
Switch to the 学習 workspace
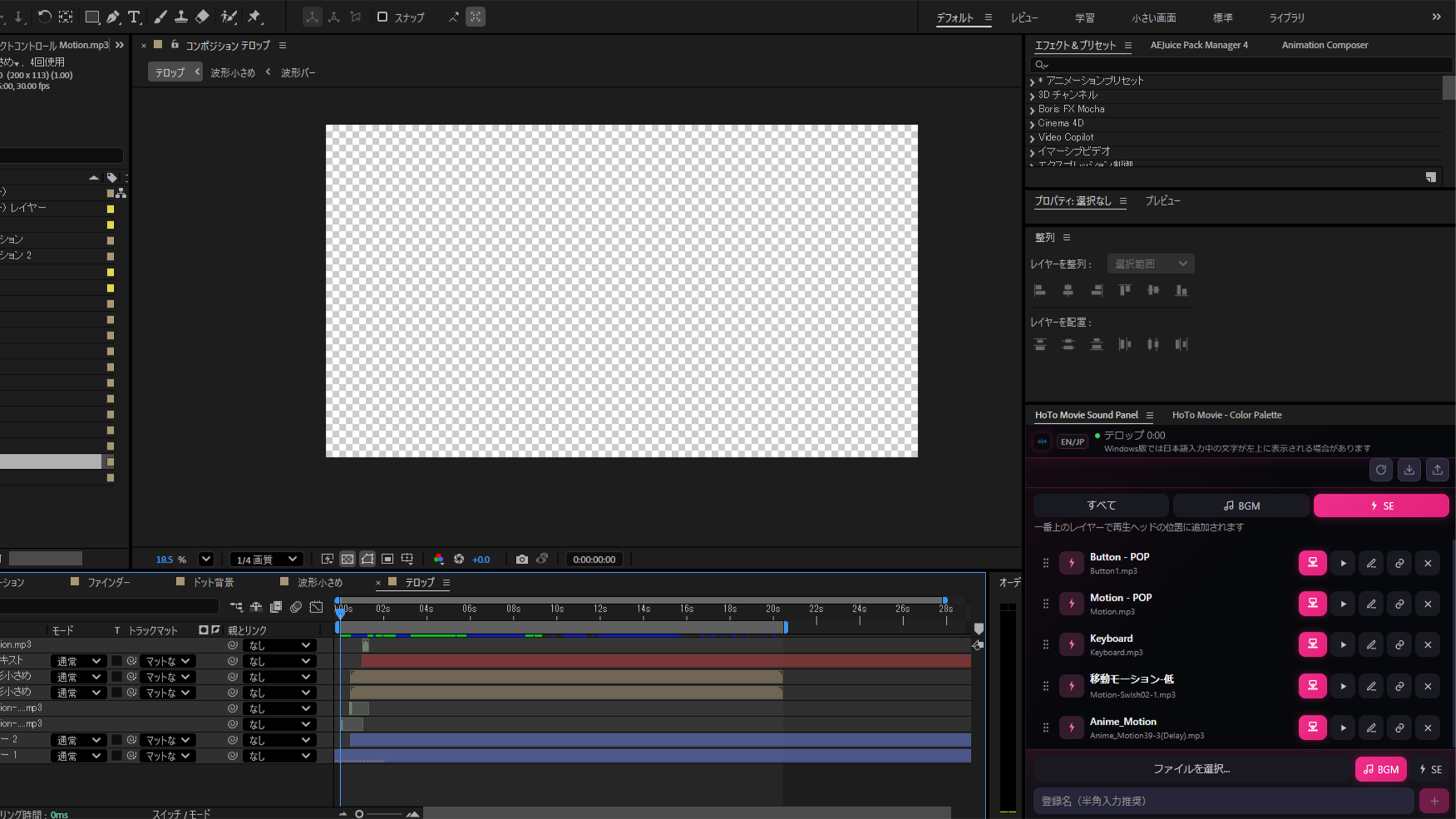[1085, 18]
